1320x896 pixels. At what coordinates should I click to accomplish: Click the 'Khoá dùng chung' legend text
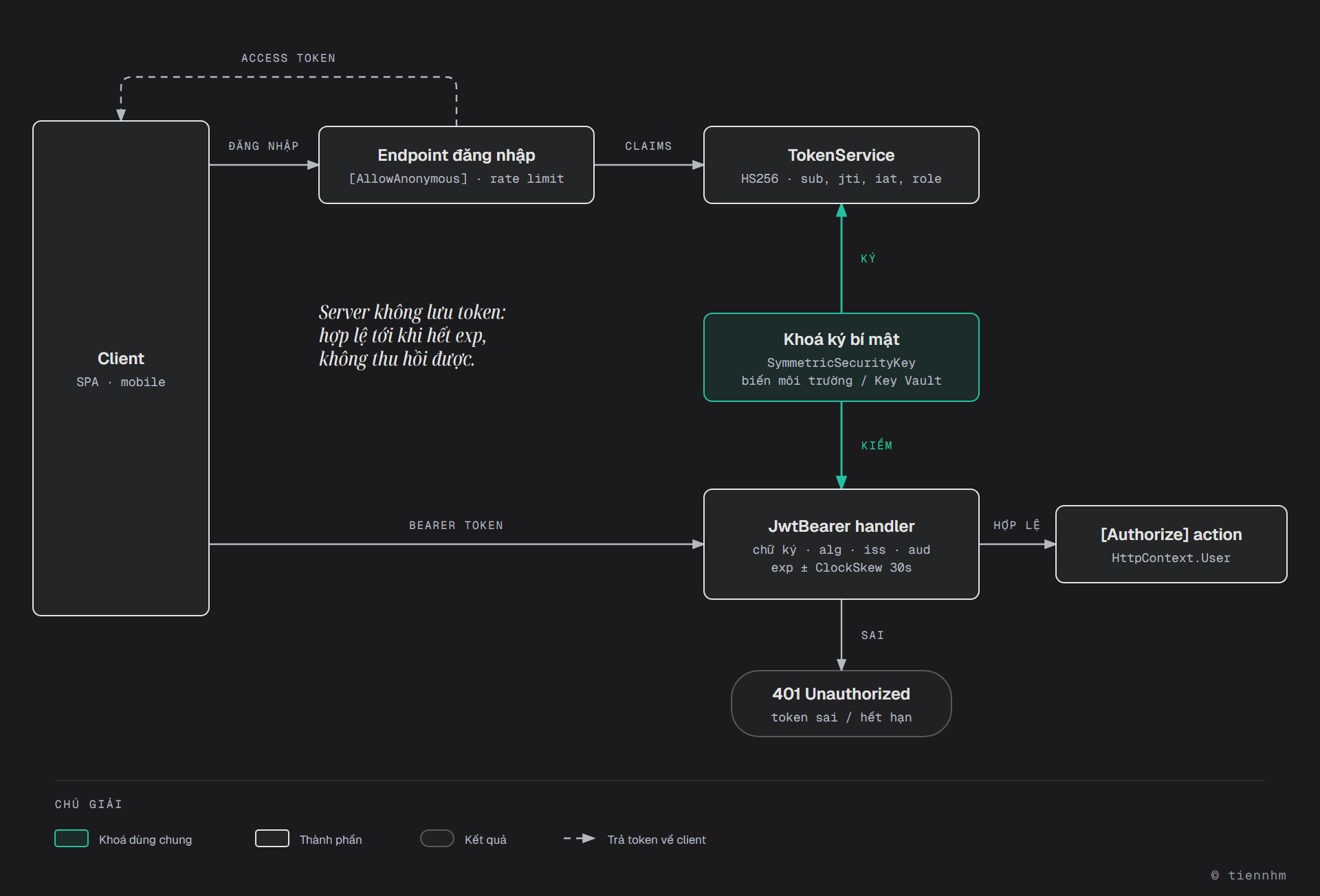tap(146, 840)
